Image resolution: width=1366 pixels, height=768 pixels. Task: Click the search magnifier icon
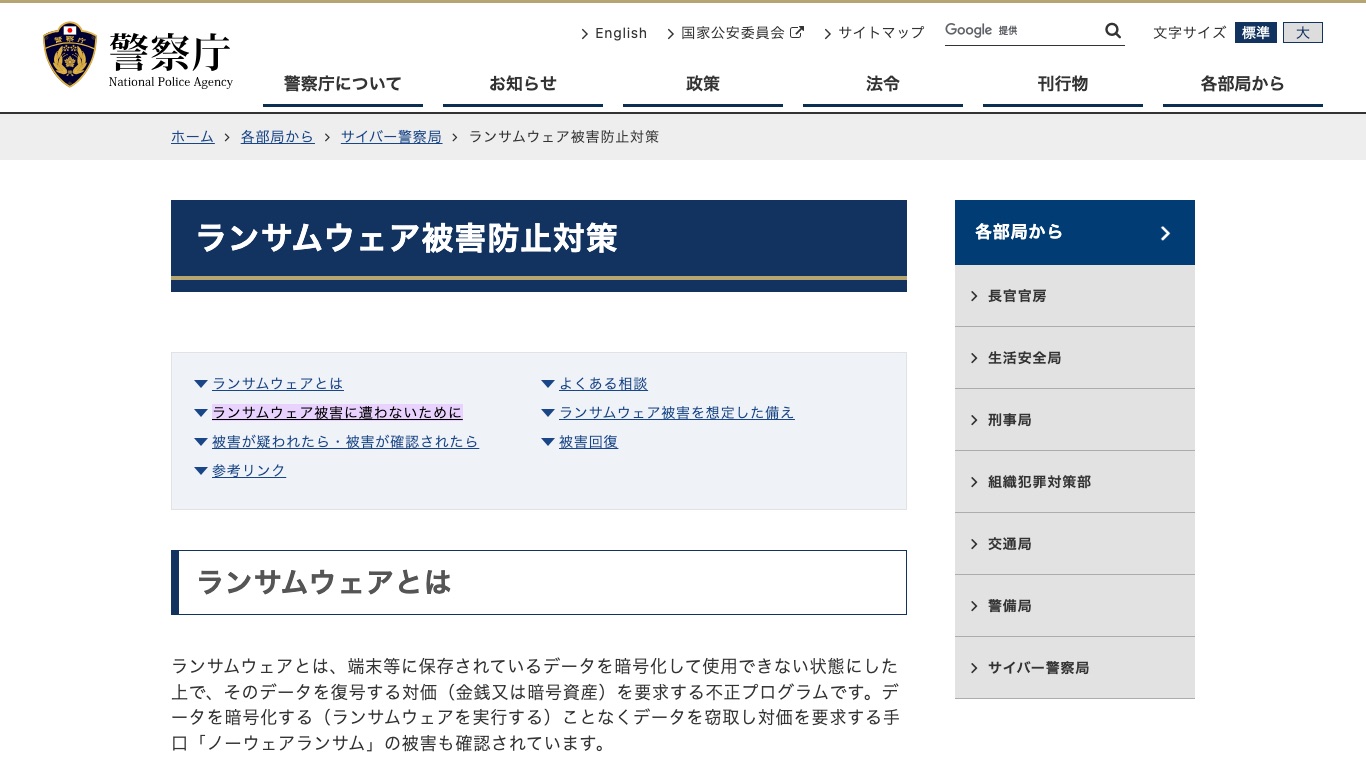[x=1113, y=31]
